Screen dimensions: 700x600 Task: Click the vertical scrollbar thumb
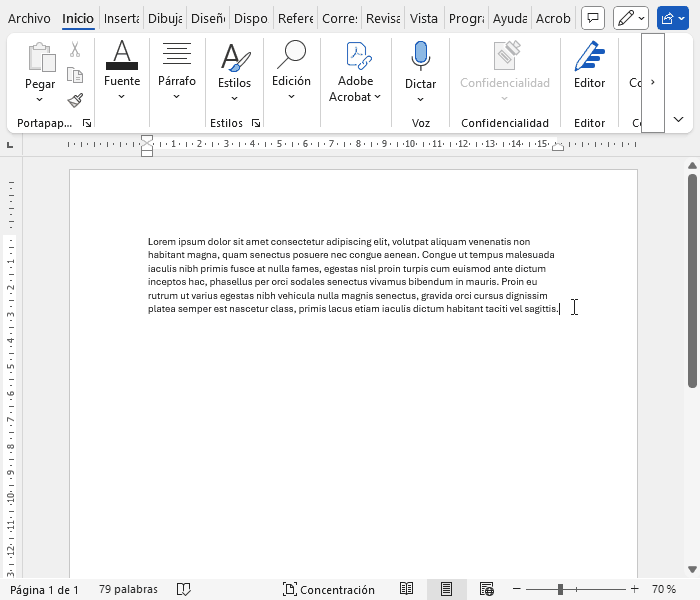pyautogui.click(x=692, y=280)
